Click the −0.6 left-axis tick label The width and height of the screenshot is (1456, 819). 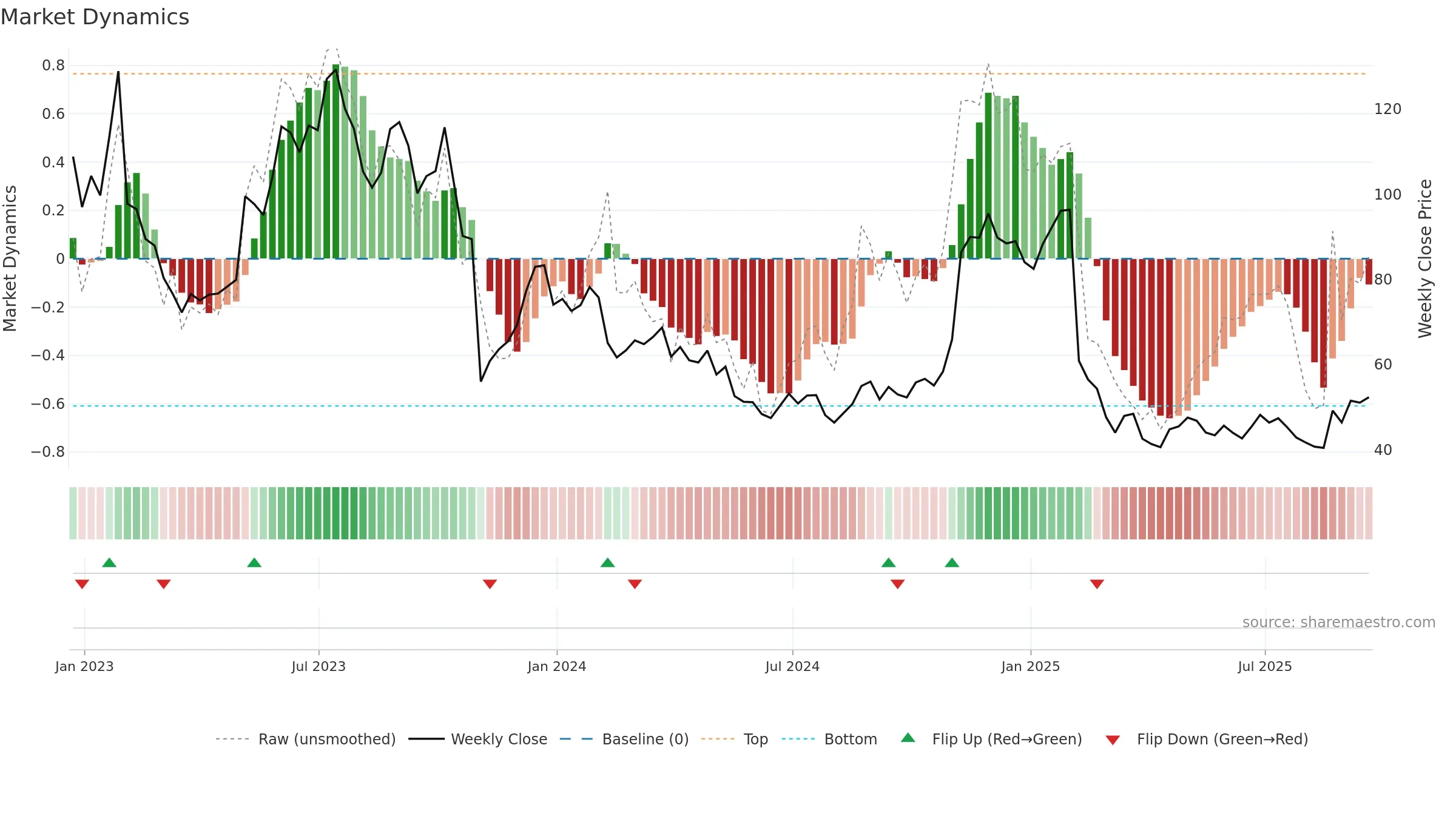[48, 404]
